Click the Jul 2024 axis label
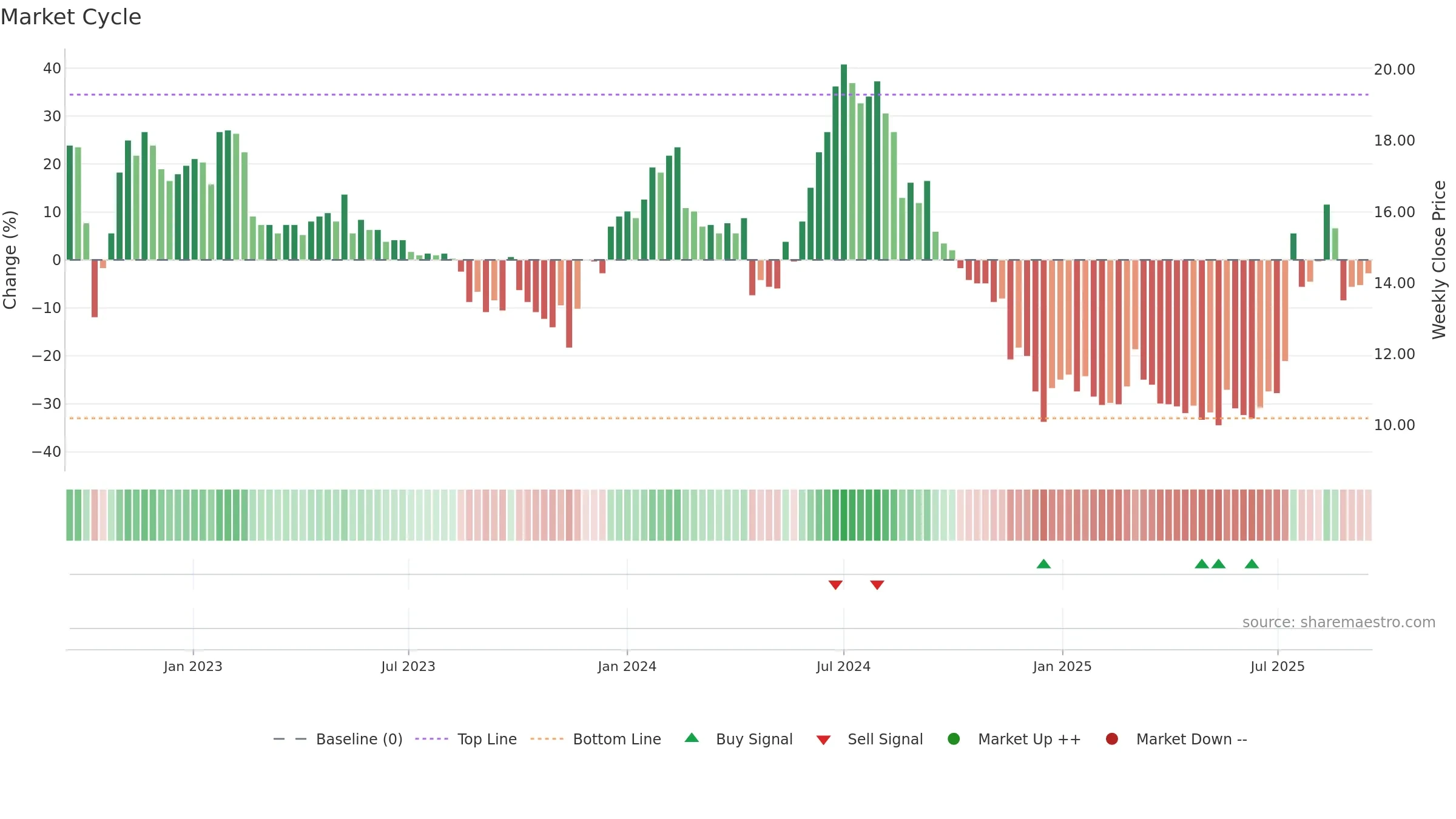The image size is (1456, 819). point(843,666)
